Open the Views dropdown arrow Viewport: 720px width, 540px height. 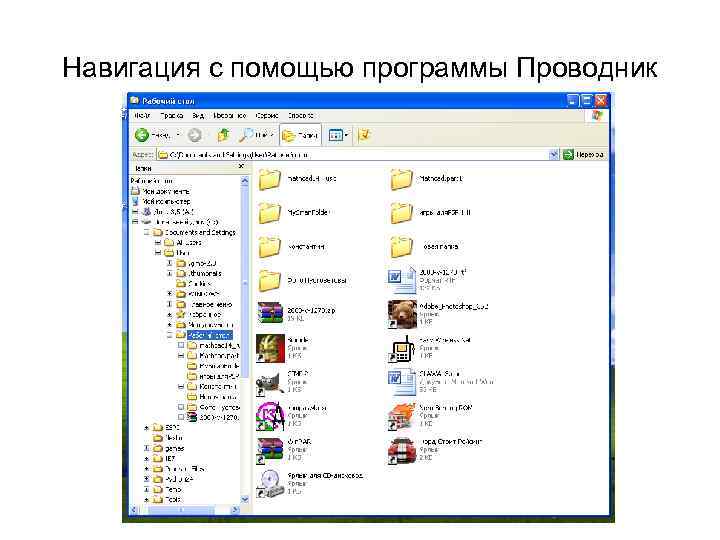(x=347, y=135)
